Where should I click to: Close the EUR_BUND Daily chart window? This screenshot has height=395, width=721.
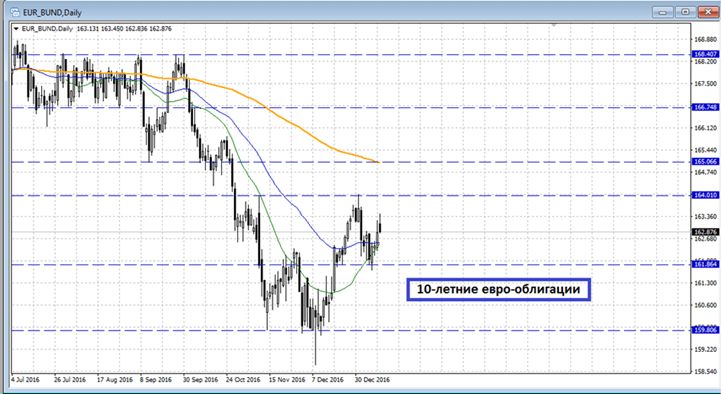(x=709, y=11)
